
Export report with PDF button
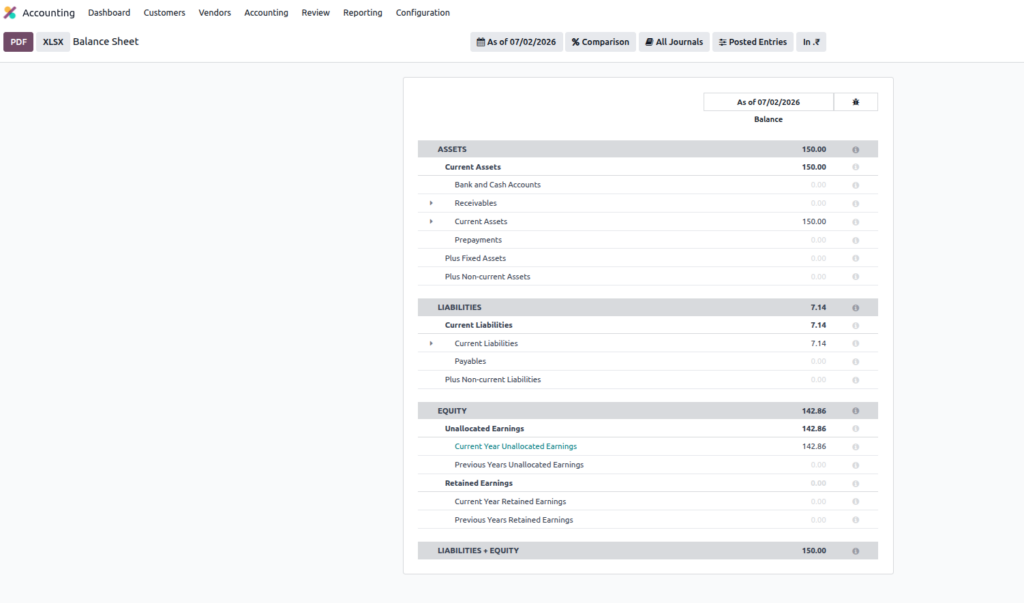point(18,42)
